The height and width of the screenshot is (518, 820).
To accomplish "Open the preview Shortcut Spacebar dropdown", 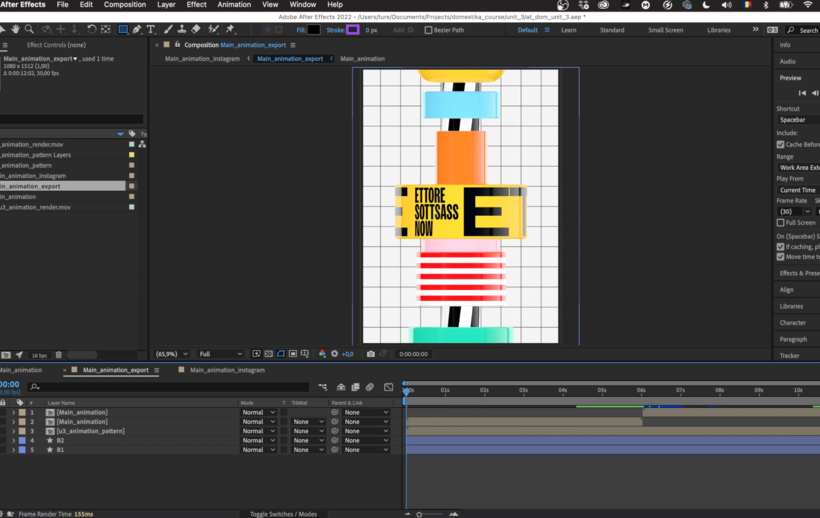I will pos(798,120).
